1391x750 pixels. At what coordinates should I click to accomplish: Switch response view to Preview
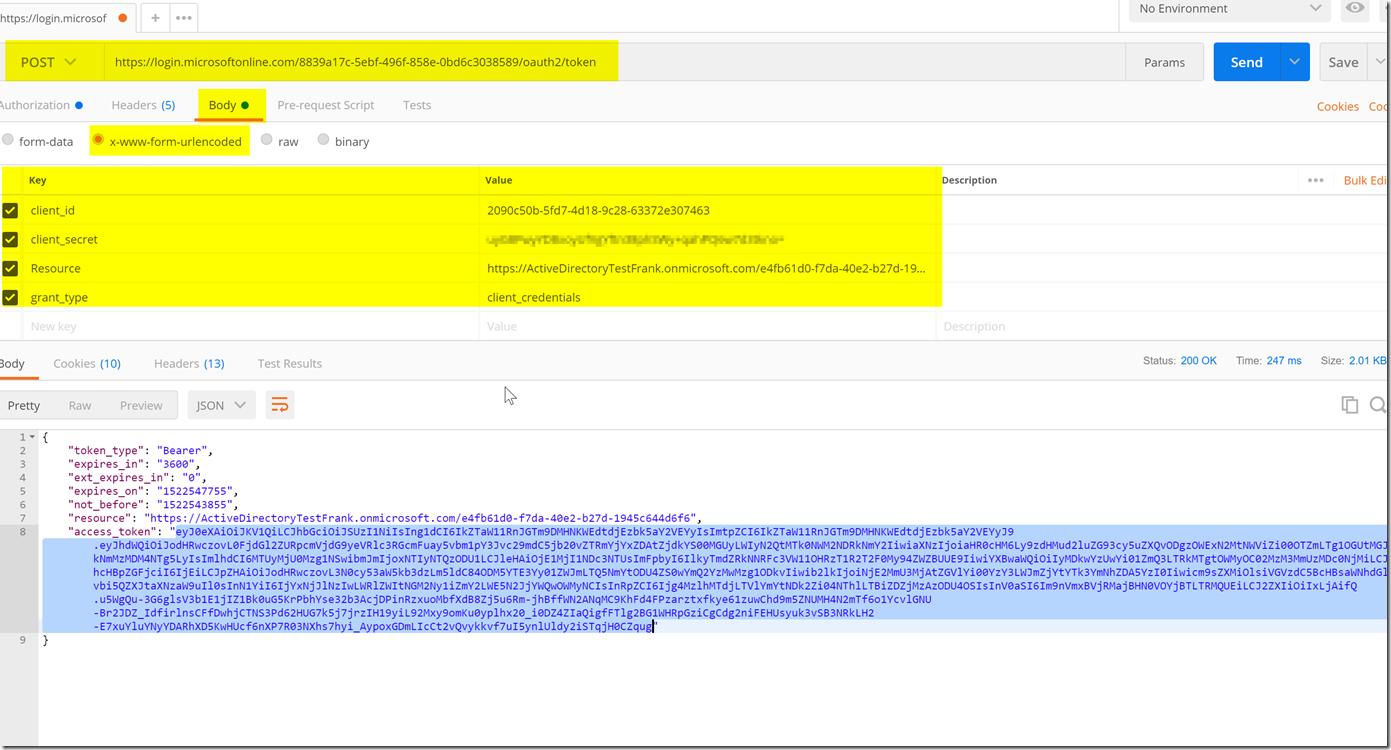click(x=141, y=405)
